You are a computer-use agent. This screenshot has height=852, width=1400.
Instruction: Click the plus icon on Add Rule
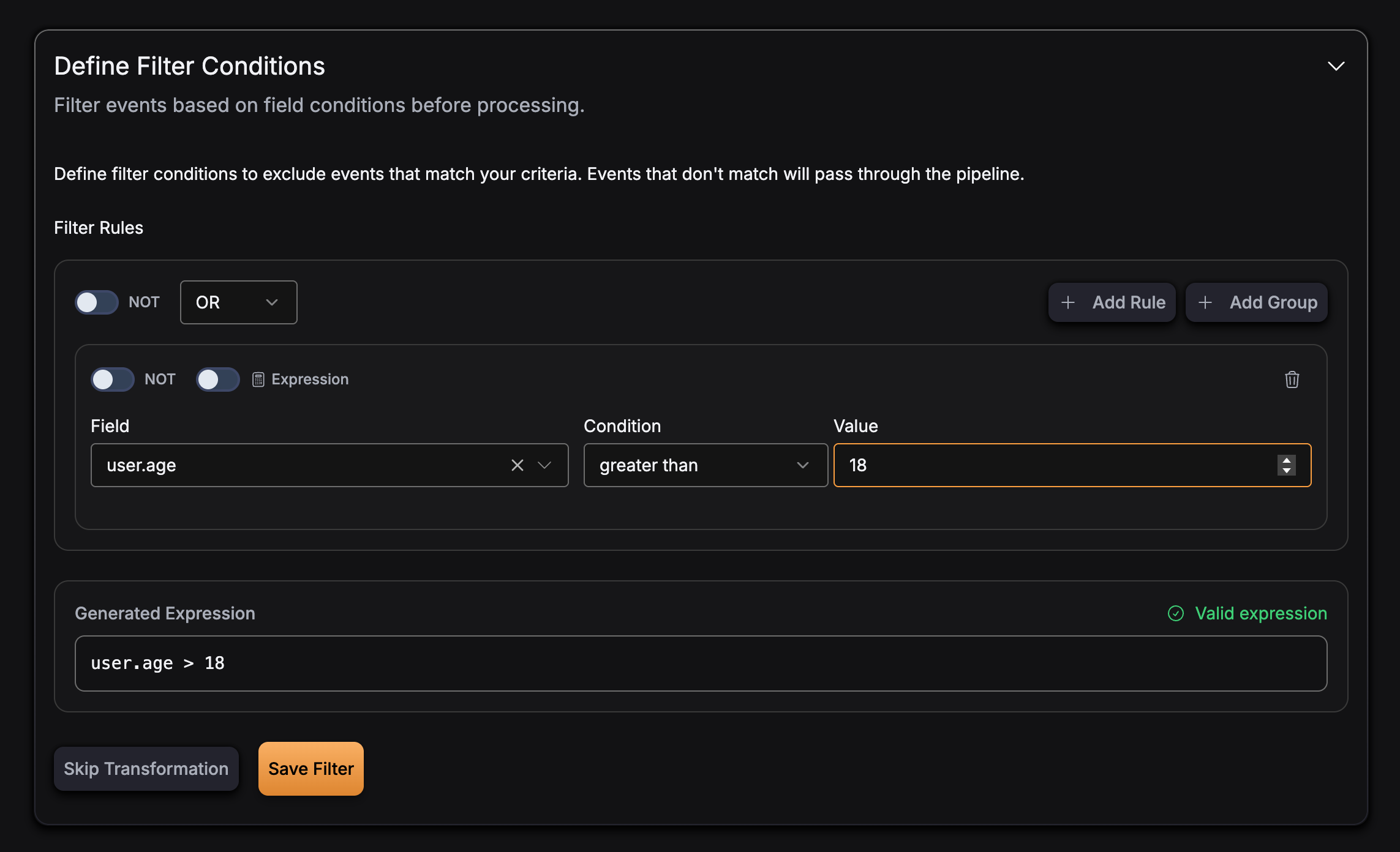pyautogui.click(x=1068, y=302)
